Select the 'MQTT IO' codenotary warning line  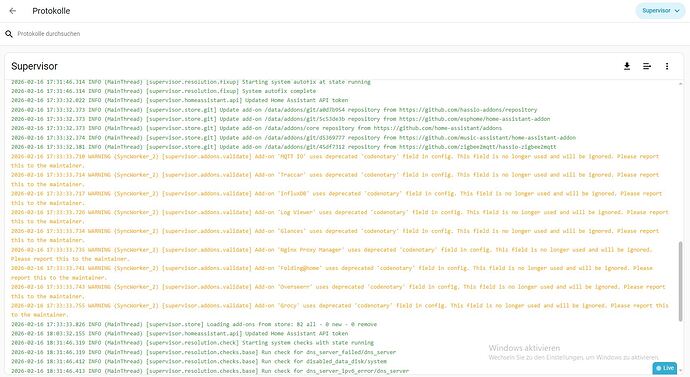335,161
